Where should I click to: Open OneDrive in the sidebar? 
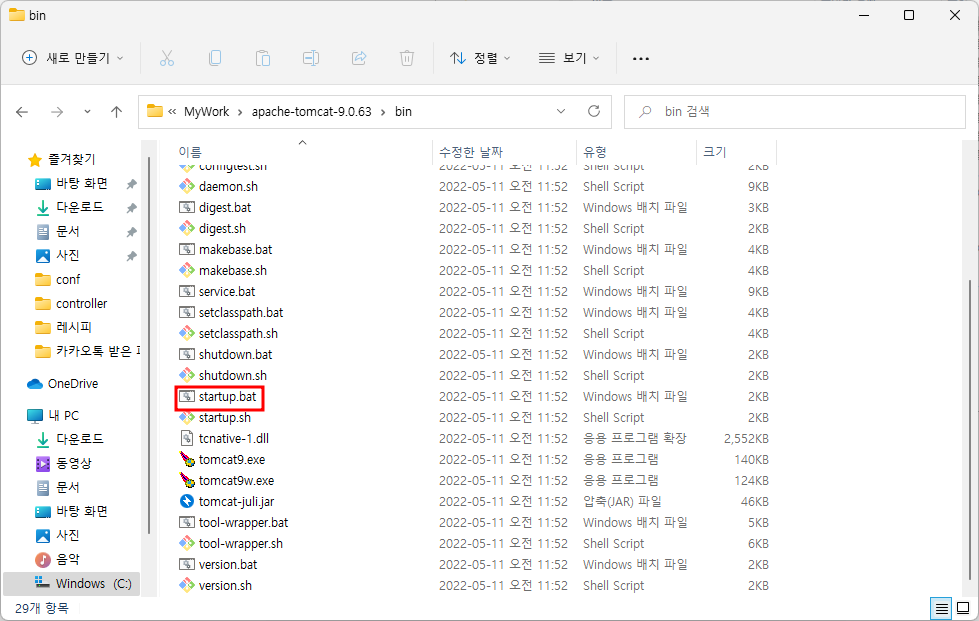pyautogui.click(x=62, y=384)
